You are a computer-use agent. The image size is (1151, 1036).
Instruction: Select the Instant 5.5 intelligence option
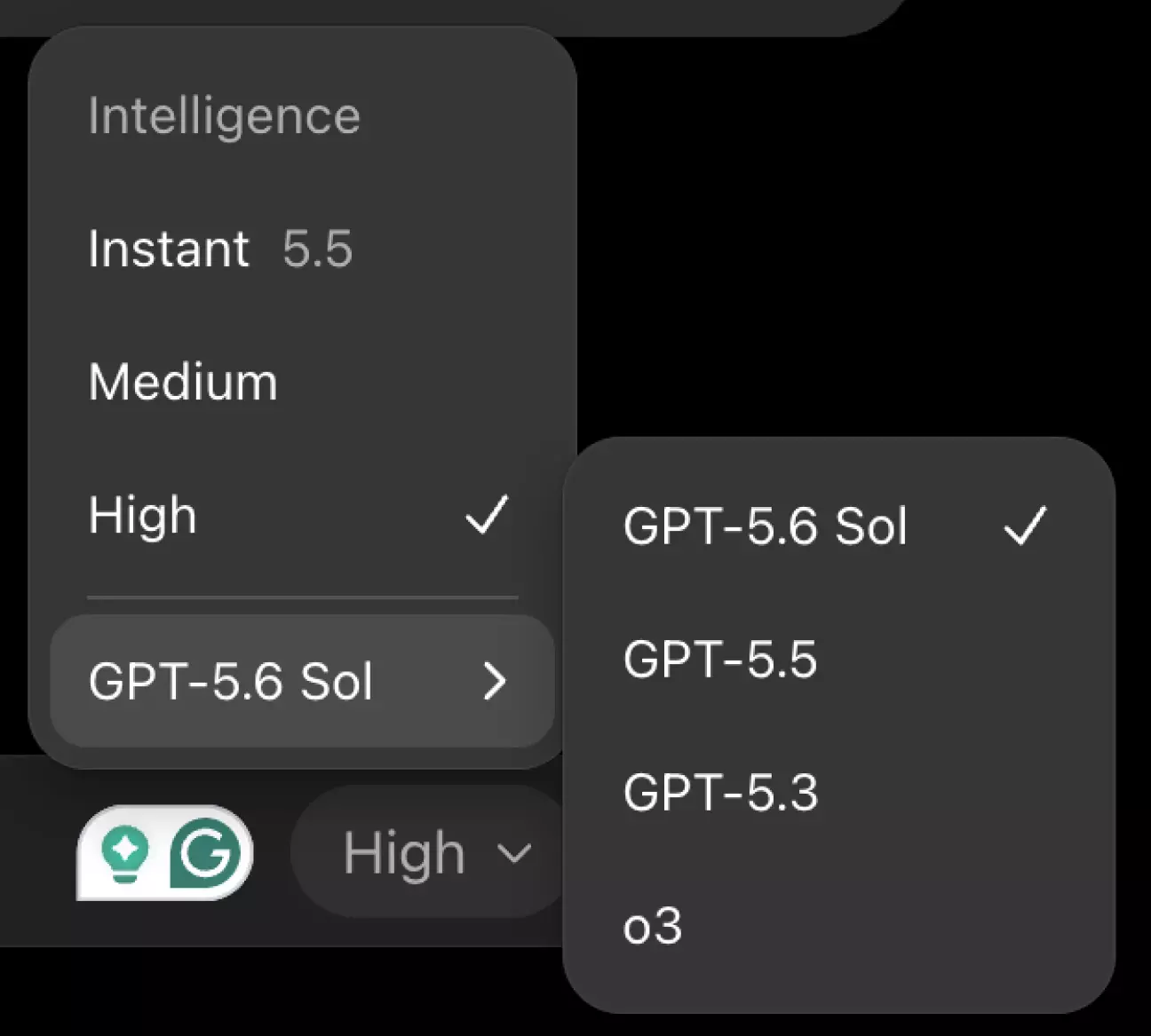302,249
